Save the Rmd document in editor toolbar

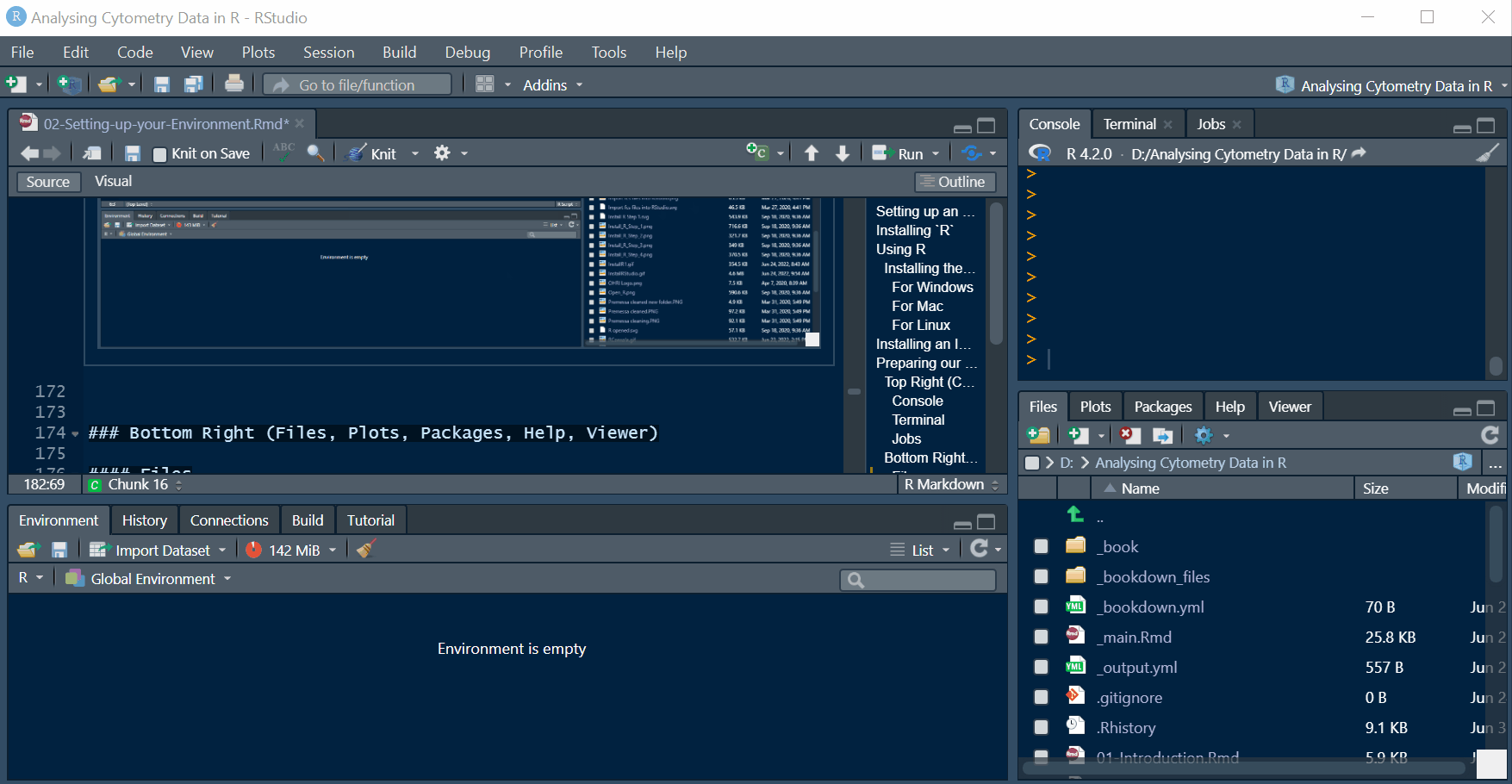[132, 153]
